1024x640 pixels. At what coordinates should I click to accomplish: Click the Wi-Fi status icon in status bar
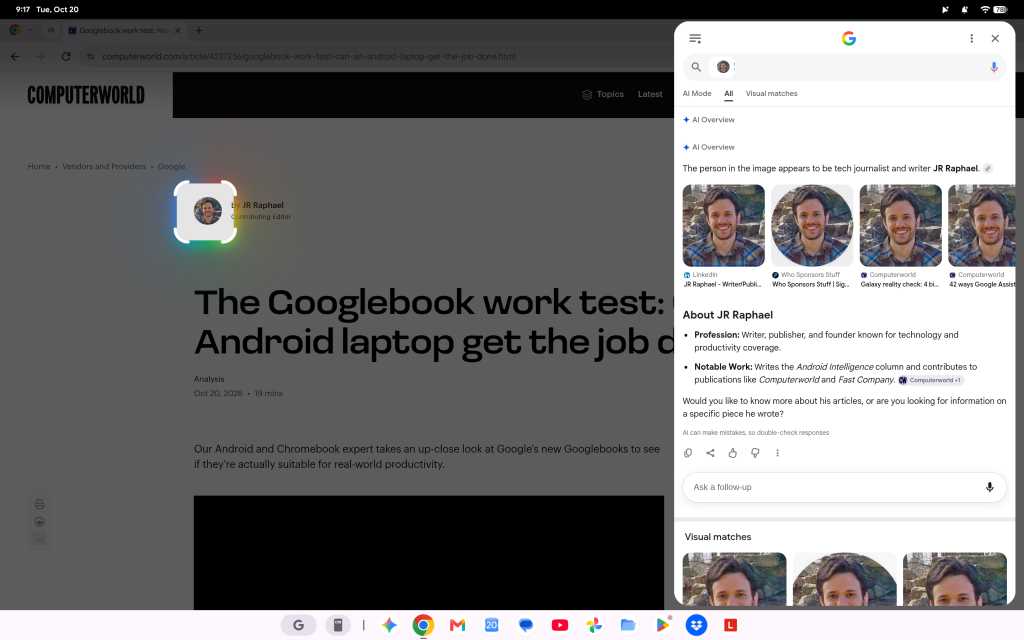pyautogui.click(x=985, y=9)
